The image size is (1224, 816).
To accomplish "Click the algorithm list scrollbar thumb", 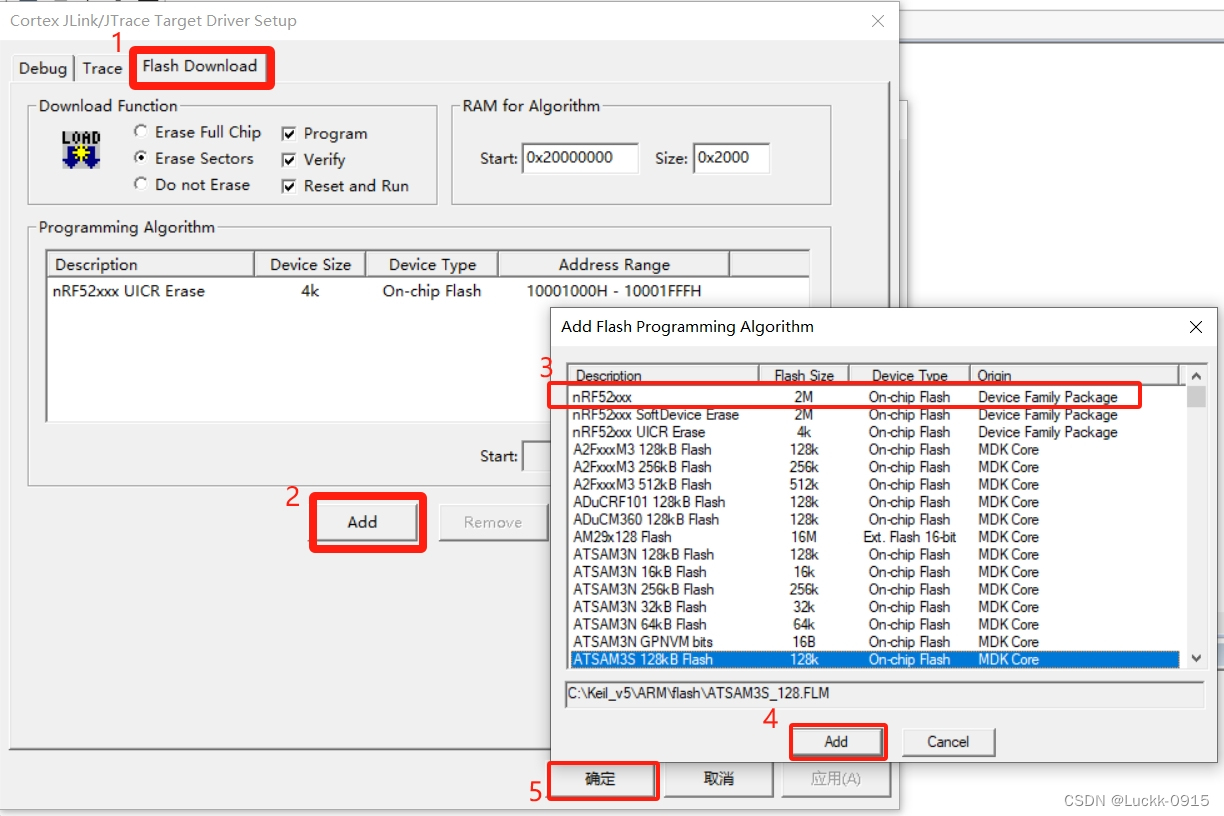I will (x=1195, y=396).
